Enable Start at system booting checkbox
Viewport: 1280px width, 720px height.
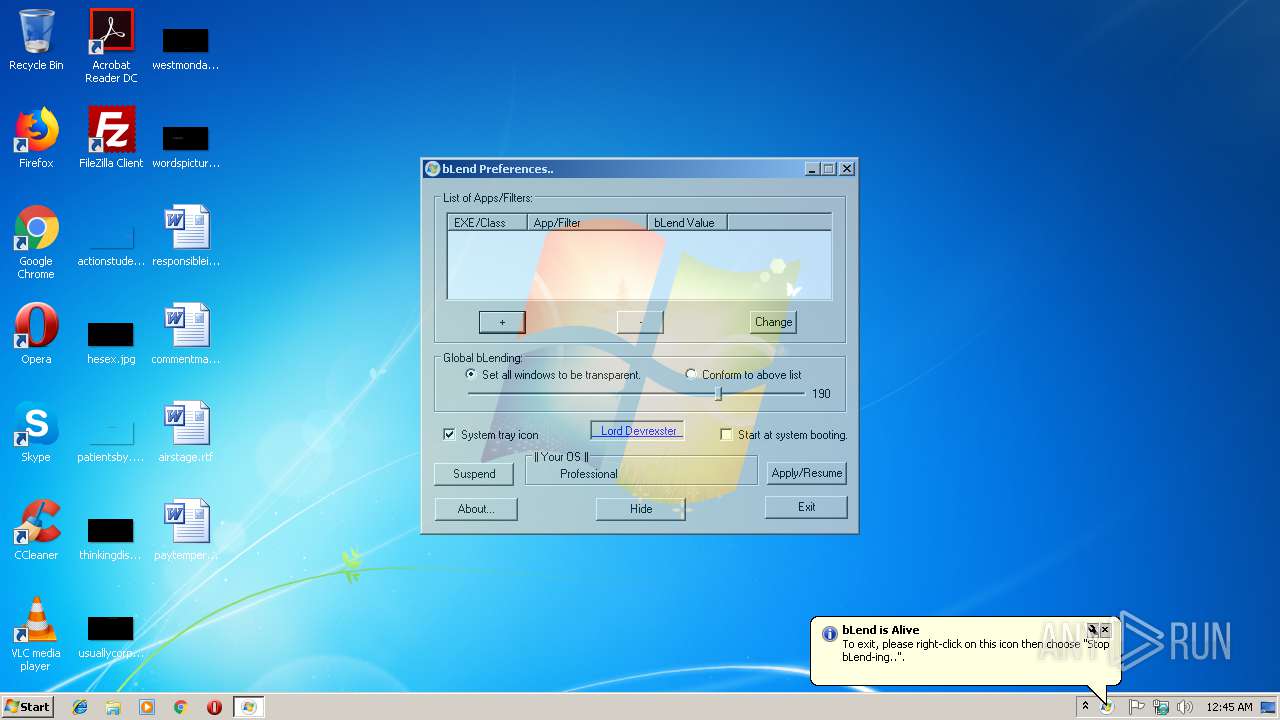click(727, 435)
